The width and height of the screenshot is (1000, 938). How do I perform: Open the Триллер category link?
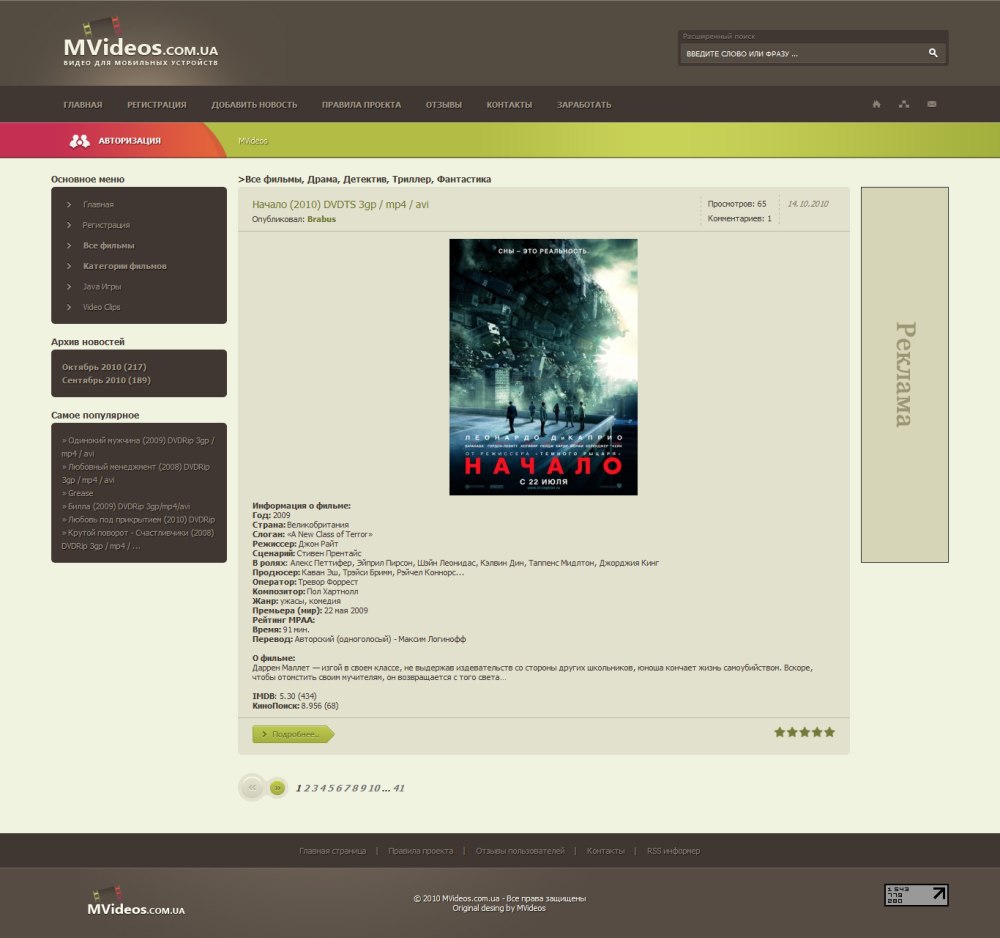(x=411, y=179)
